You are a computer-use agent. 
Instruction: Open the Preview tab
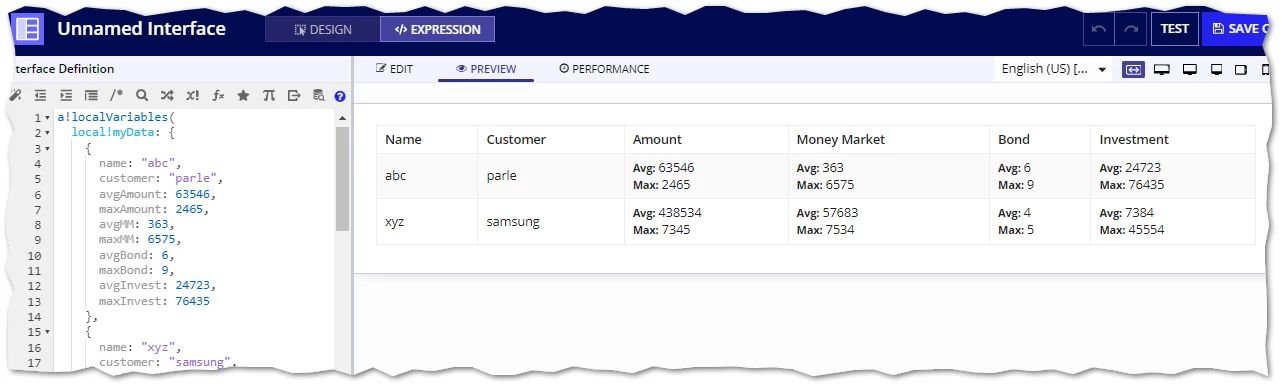pos(486,69)
